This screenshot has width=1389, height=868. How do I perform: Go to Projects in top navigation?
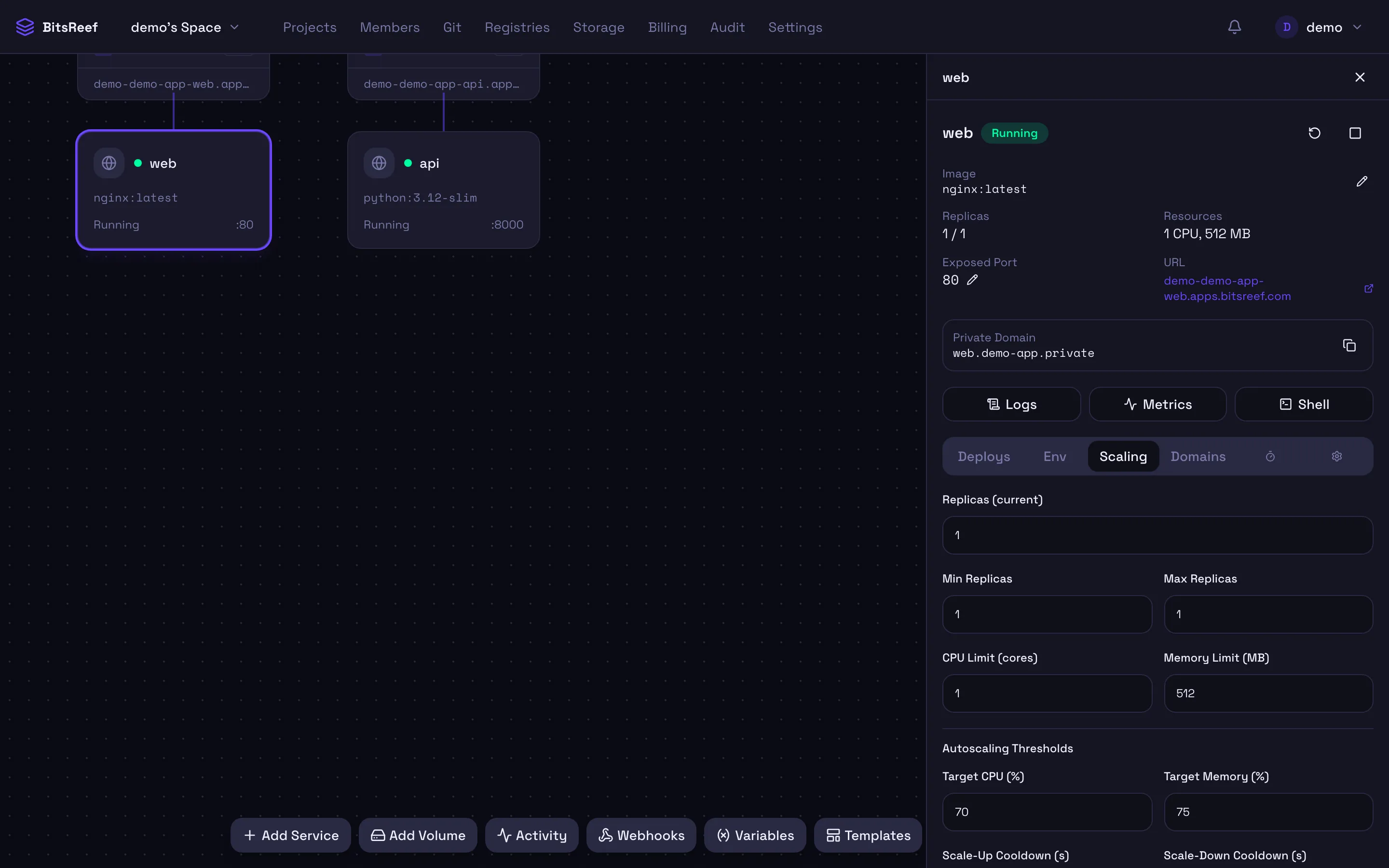click(309, 27)
